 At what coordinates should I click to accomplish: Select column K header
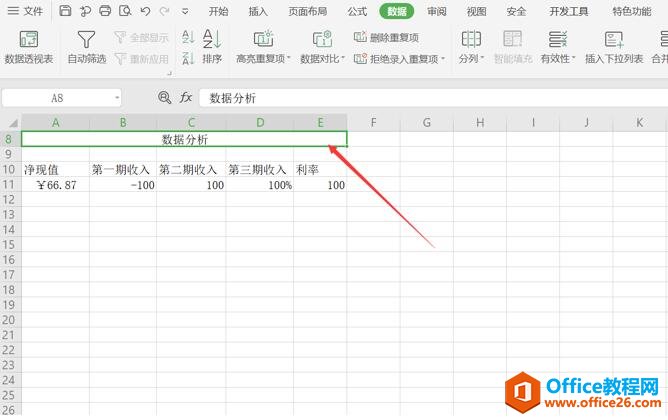click(x=640, y=123)
